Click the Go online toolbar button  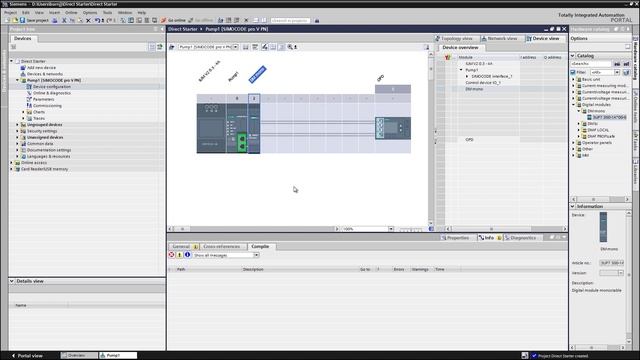173,20
